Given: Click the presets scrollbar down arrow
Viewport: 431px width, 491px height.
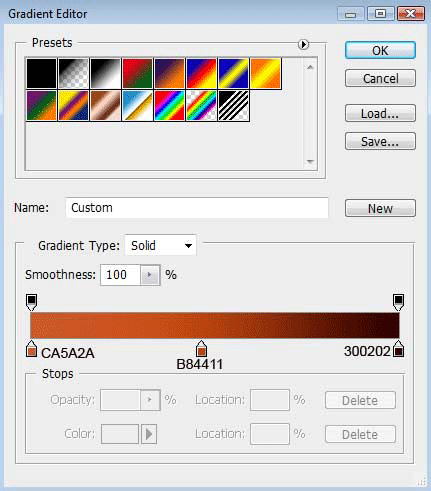Looking at the screenshot, I should 310,162.
